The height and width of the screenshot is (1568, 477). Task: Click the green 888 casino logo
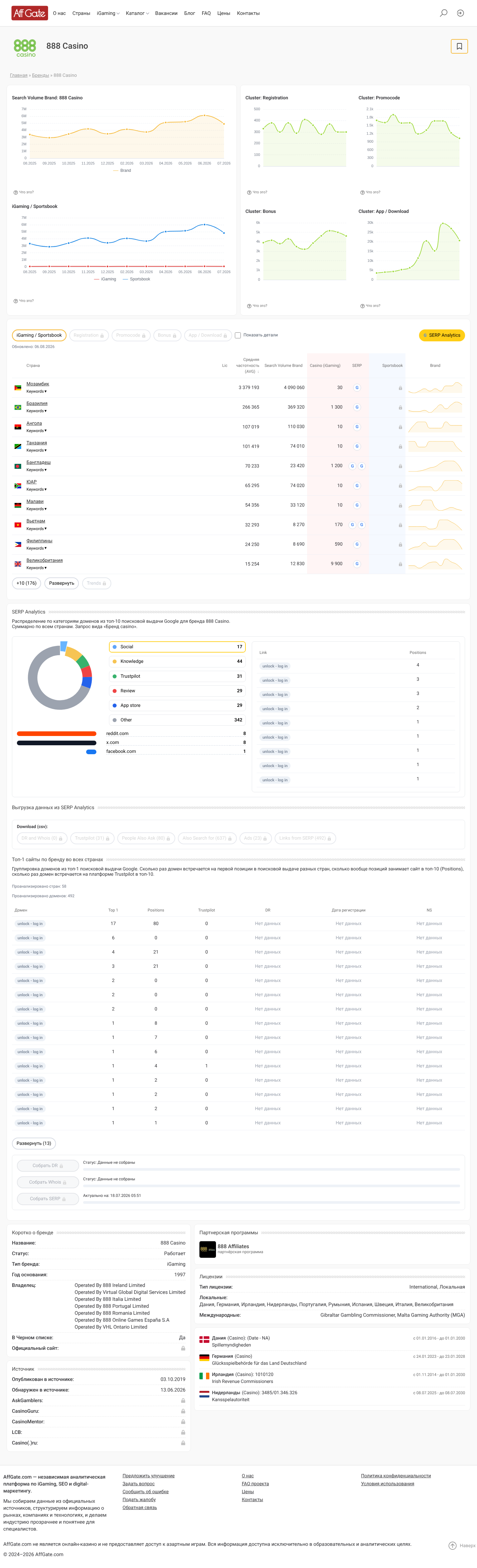pos(25,48)
